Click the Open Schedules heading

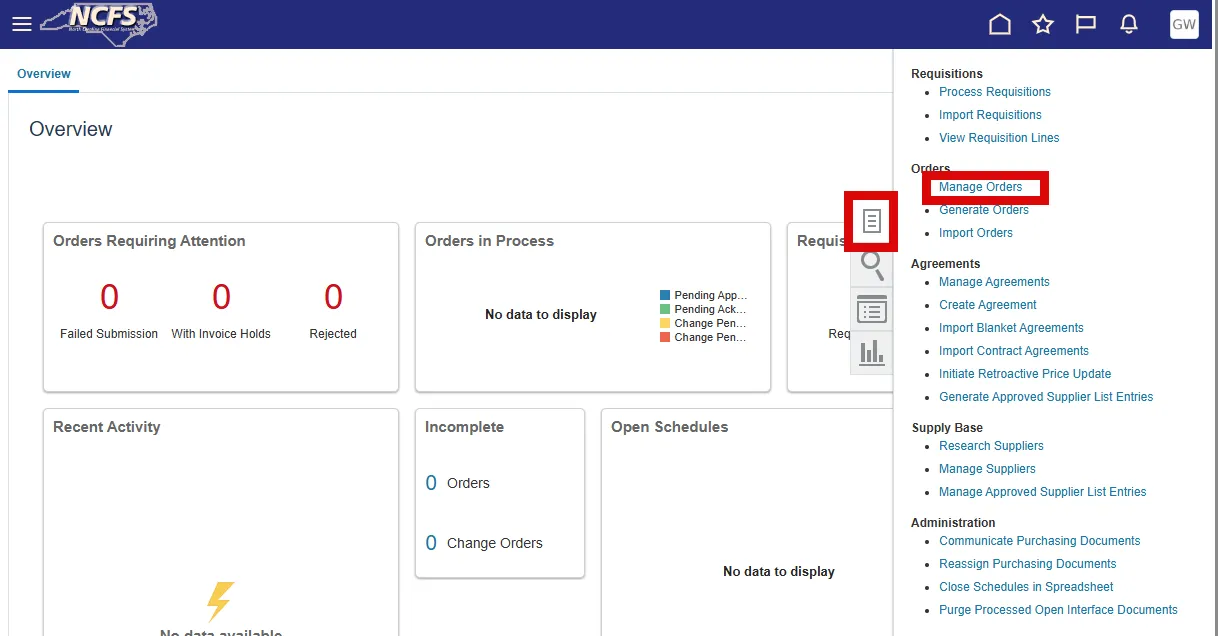click(670, 427)
